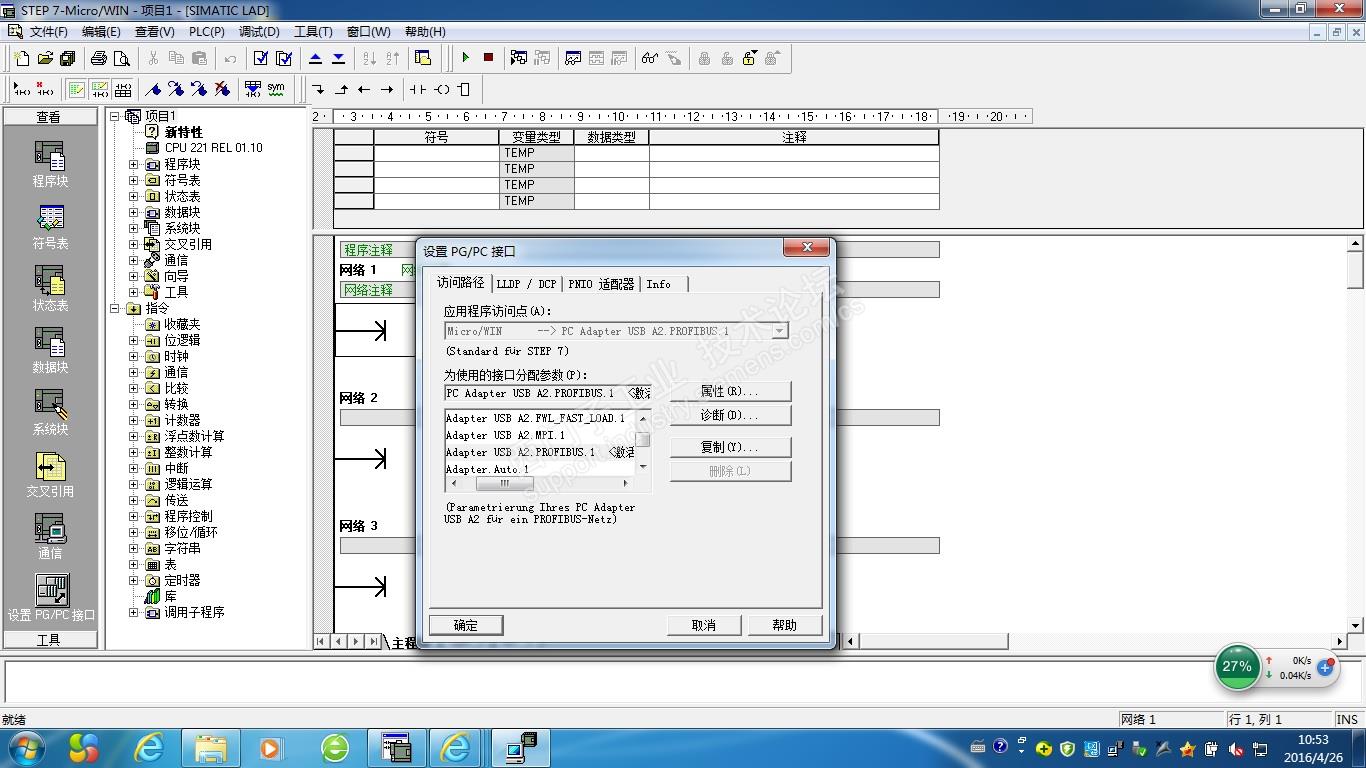Image resolution: width=1366 pixels, height=768 pixels.
Task: Click the New project toolbar icon
Action: point(22,58)
